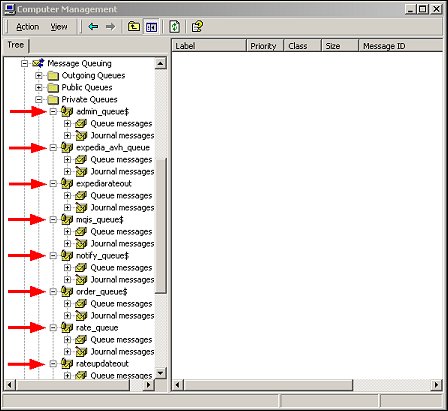This screenshot has height=411, width=448.
Task: Collapse the mqis_queue$ node
Action: (x=53, y=219)
